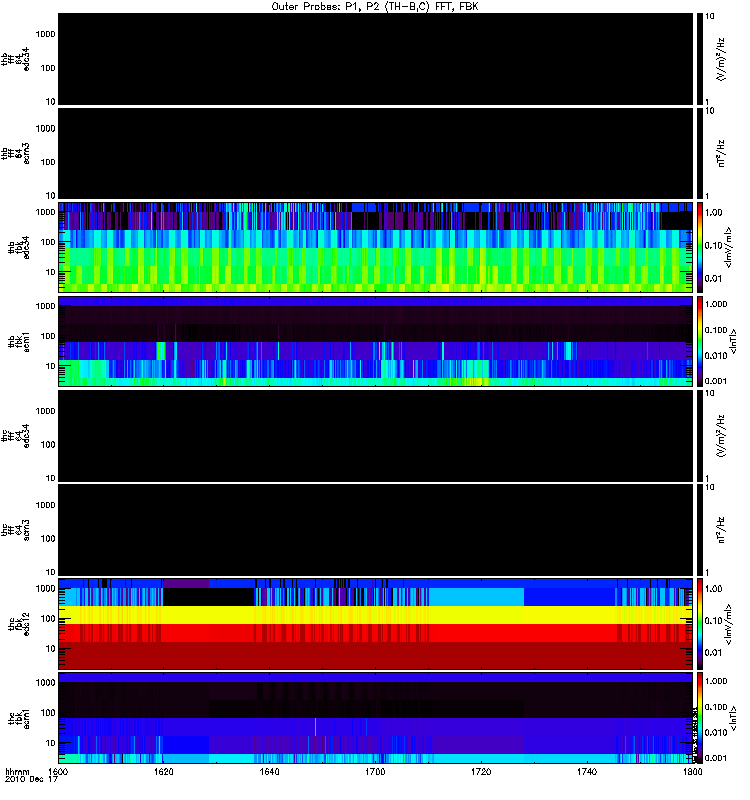
Task: Click the empty thc fff 64 scm3 panel
Action: coord(375,530)
